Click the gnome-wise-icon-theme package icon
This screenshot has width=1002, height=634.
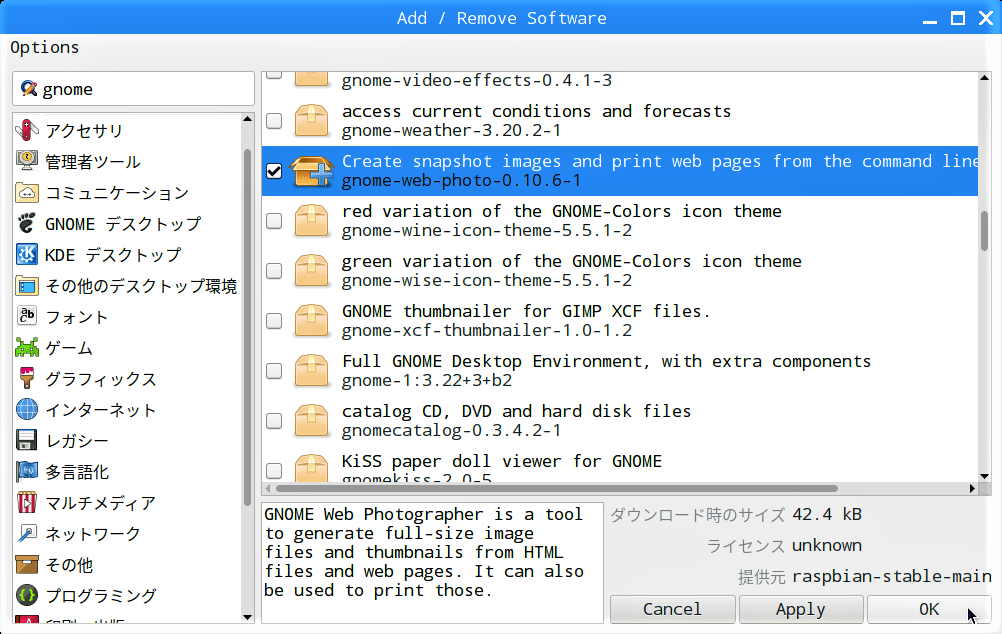pyautogui.click(x=311, y=270)
